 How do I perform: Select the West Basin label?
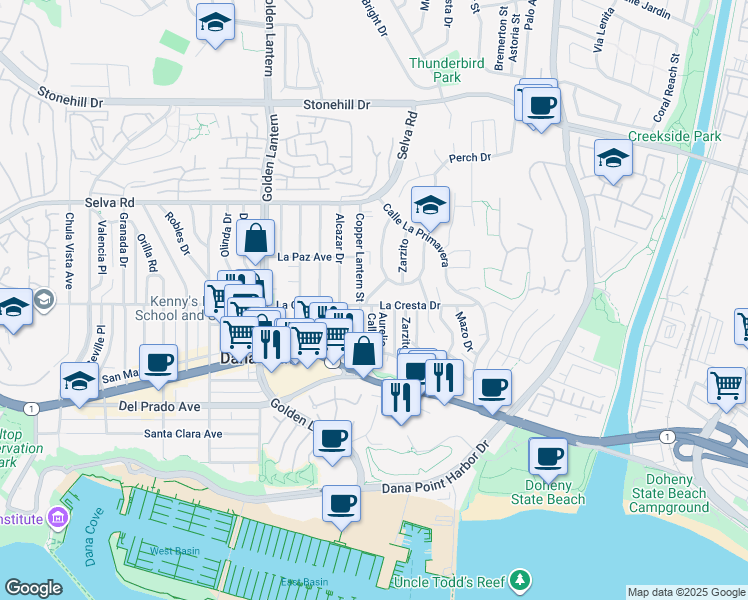[175, 551]
